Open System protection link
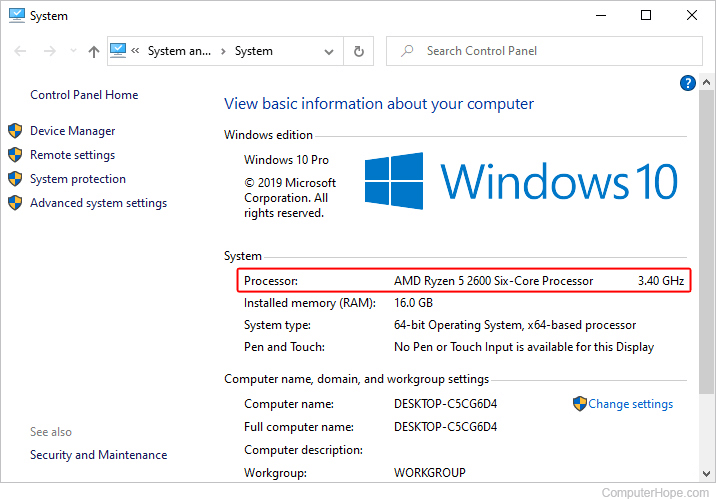 coord(78,179)
